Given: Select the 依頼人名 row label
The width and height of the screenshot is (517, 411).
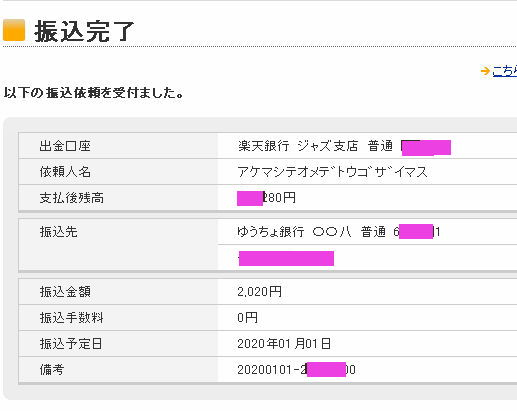Looking at the screenshot, I should [65, 172].
